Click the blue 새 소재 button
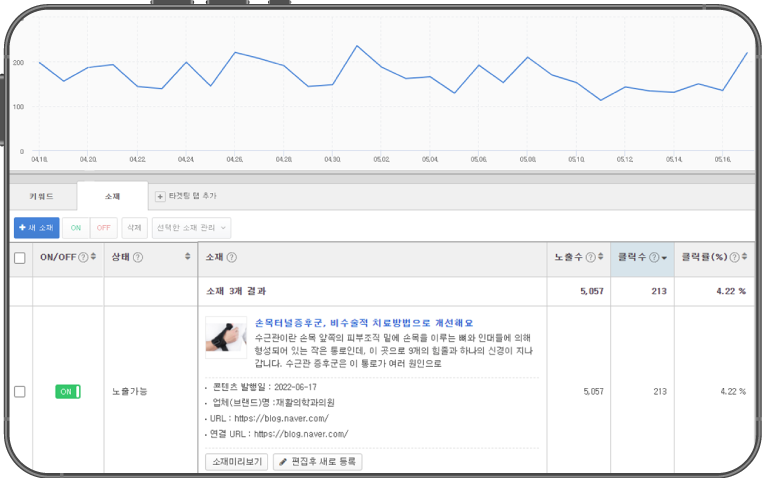The width and height of the screenshot is (762, 478). pos(37,228)
